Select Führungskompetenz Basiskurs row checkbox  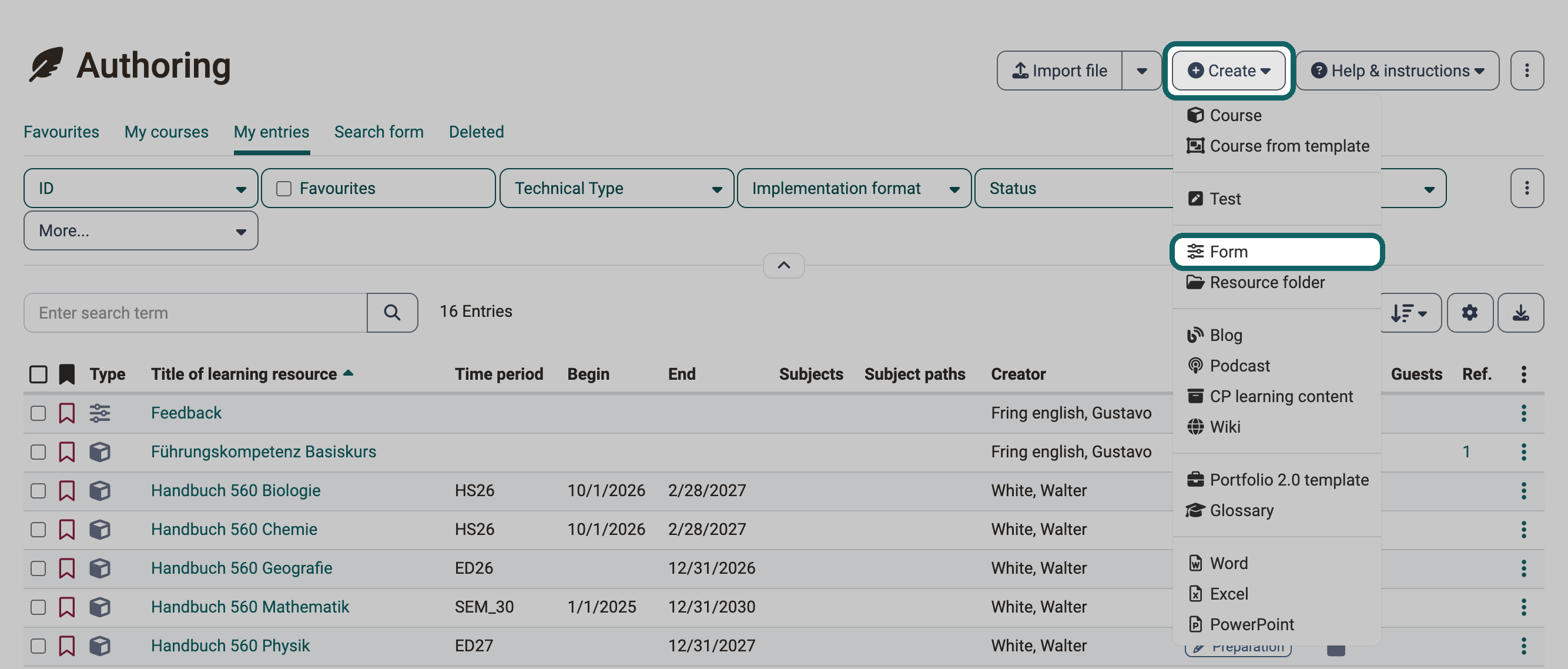tap(38, 451)
